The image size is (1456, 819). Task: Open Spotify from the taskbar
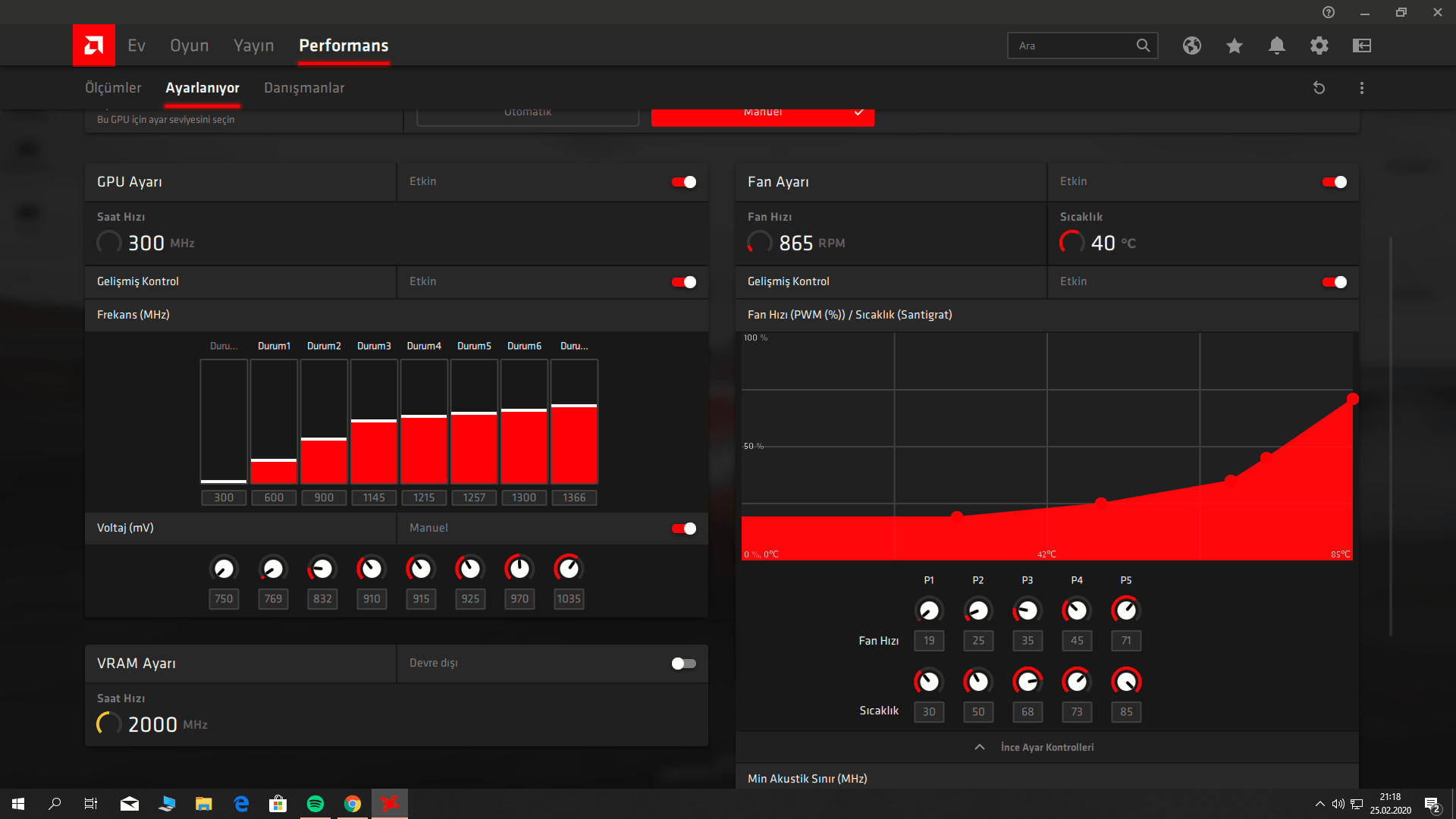[x=315, y=804]
